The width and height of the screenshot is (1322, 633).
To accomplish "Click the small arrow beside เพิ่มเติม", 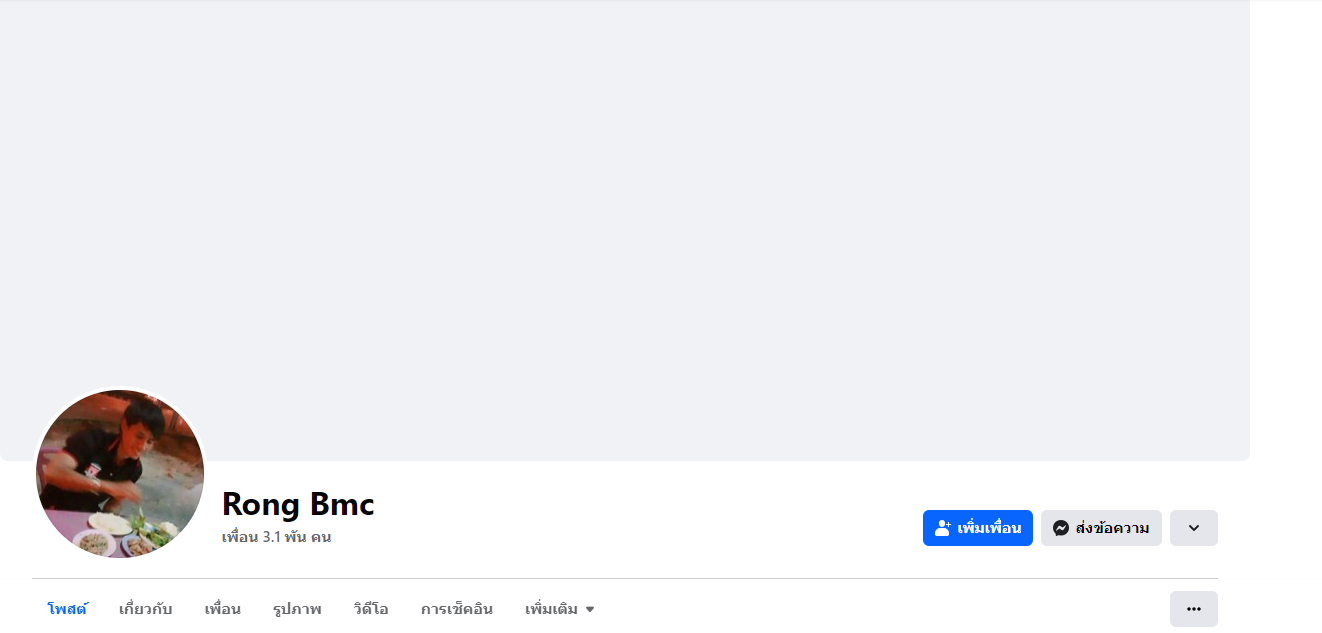I will [x=590, y=610].
